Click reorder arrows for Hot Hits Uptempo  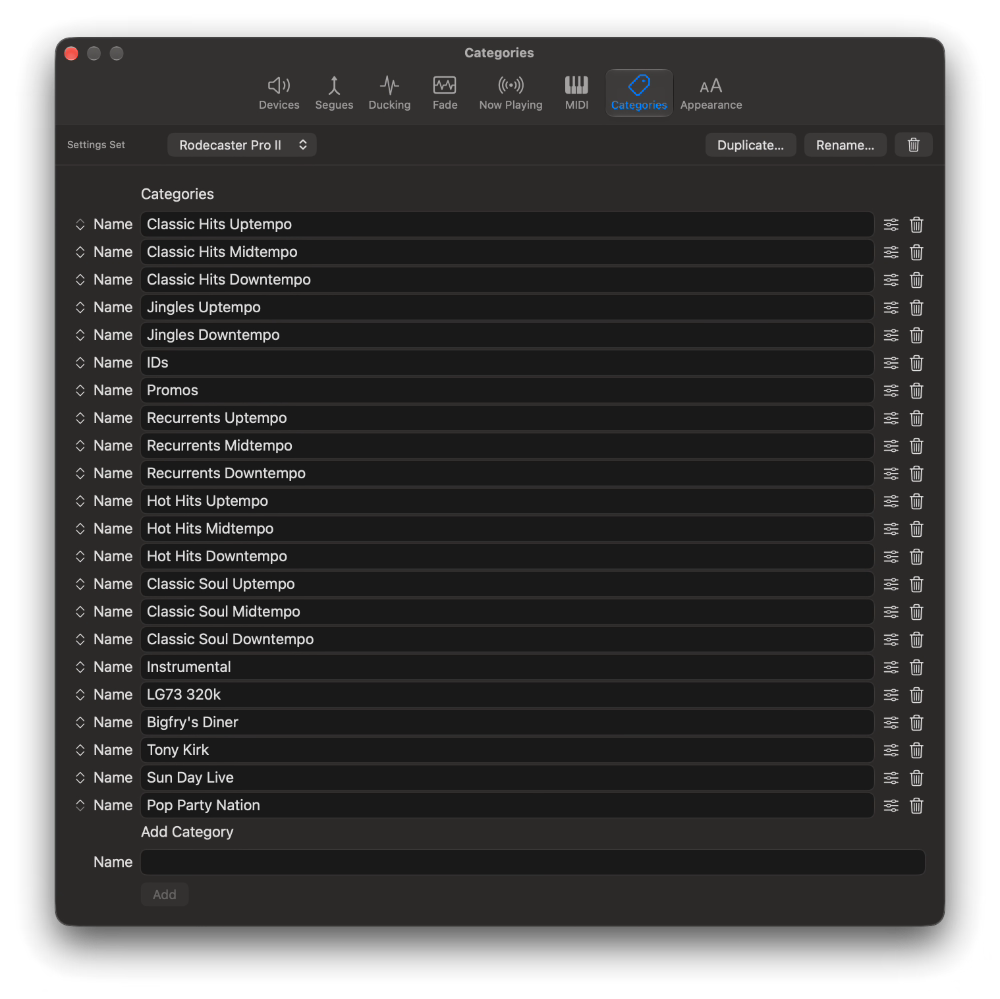click(80, 501)
